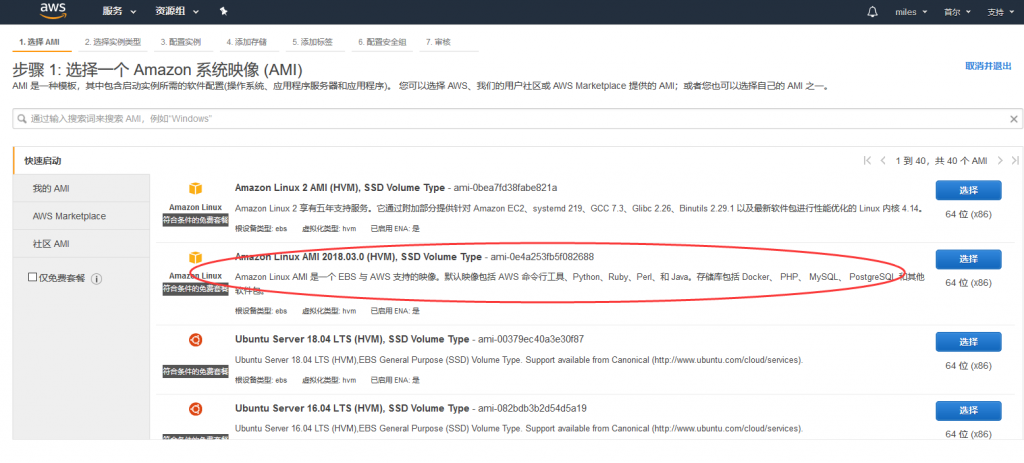Click the pagination text 1 到 40，共 40 个 AMI
1024x463 pixels.
(x=941, y=161)
